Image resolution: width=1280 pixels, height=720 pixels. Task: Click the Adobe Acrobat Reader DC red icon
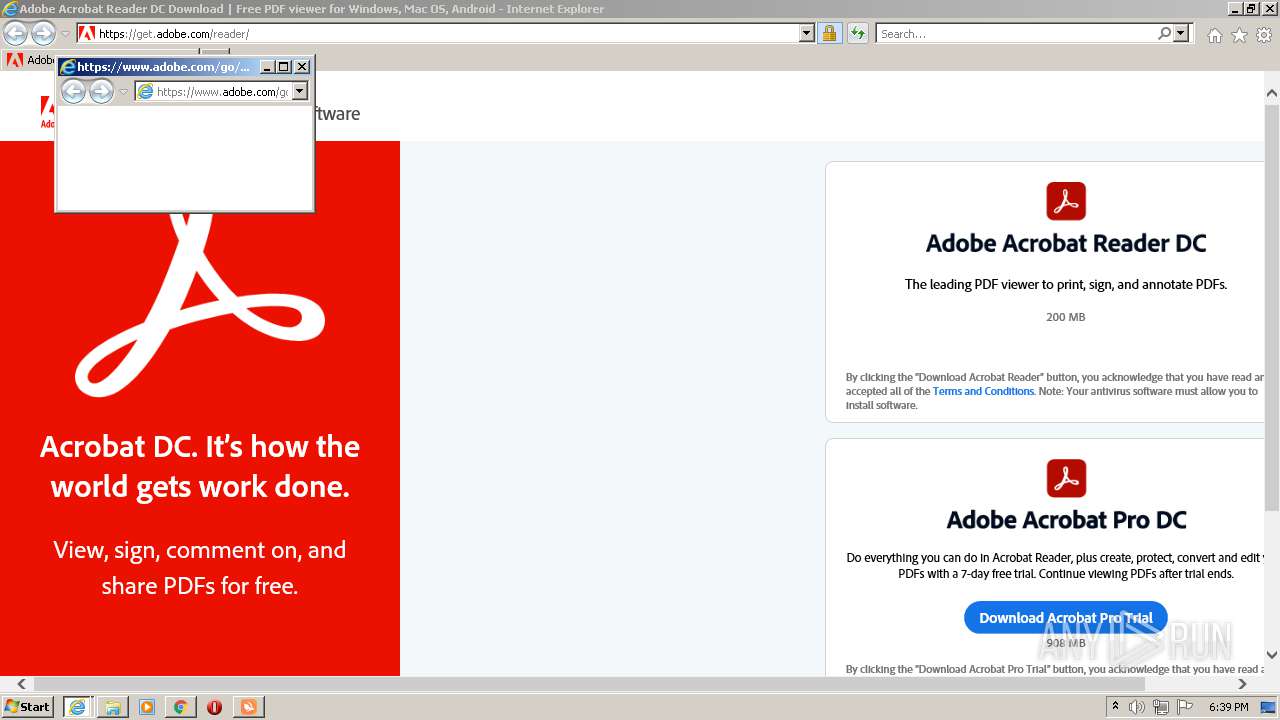pyautogui.click(x=1066, y=201)
